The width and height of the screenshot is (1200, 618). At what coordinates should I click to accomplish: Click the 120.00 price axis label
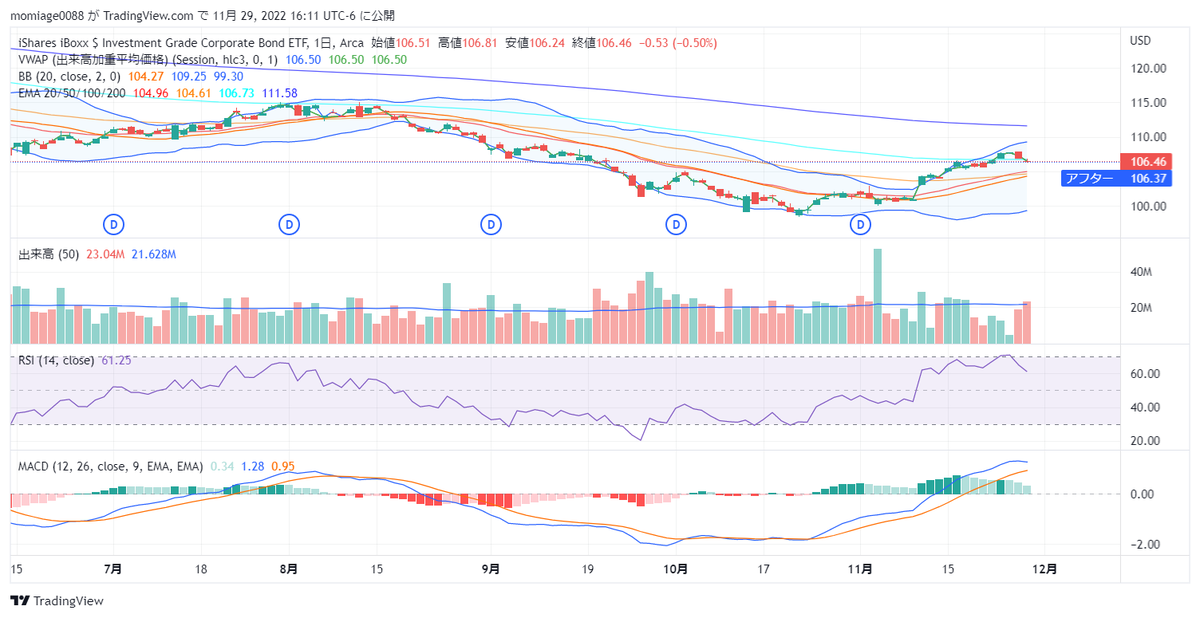coord(1148,69)
